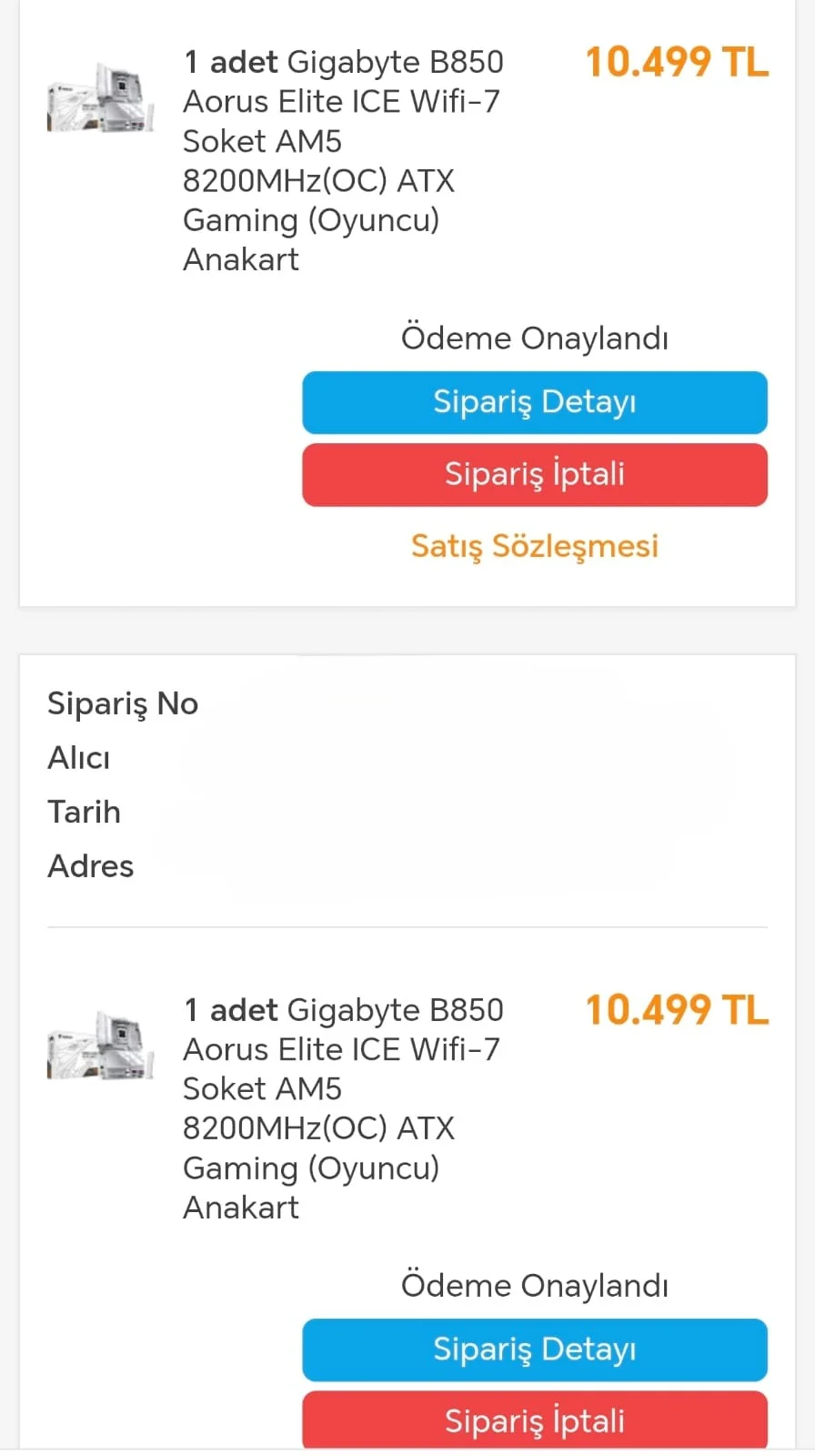Select the first order's Gigabyte B850 product title
Viewport: 815px width, 1456px height.
[342, 161]
